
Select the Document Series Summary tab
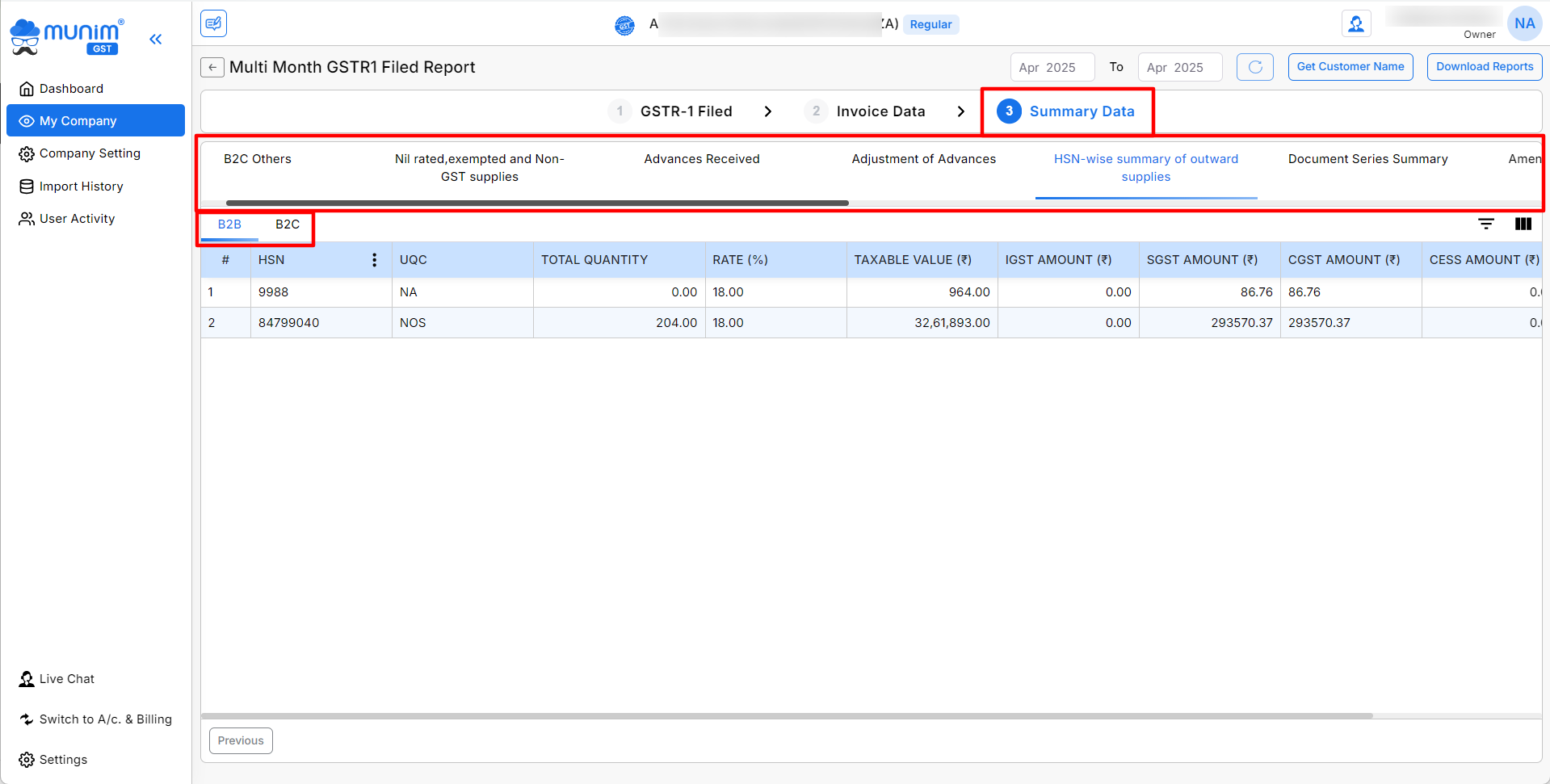[x=1367, y=159]
